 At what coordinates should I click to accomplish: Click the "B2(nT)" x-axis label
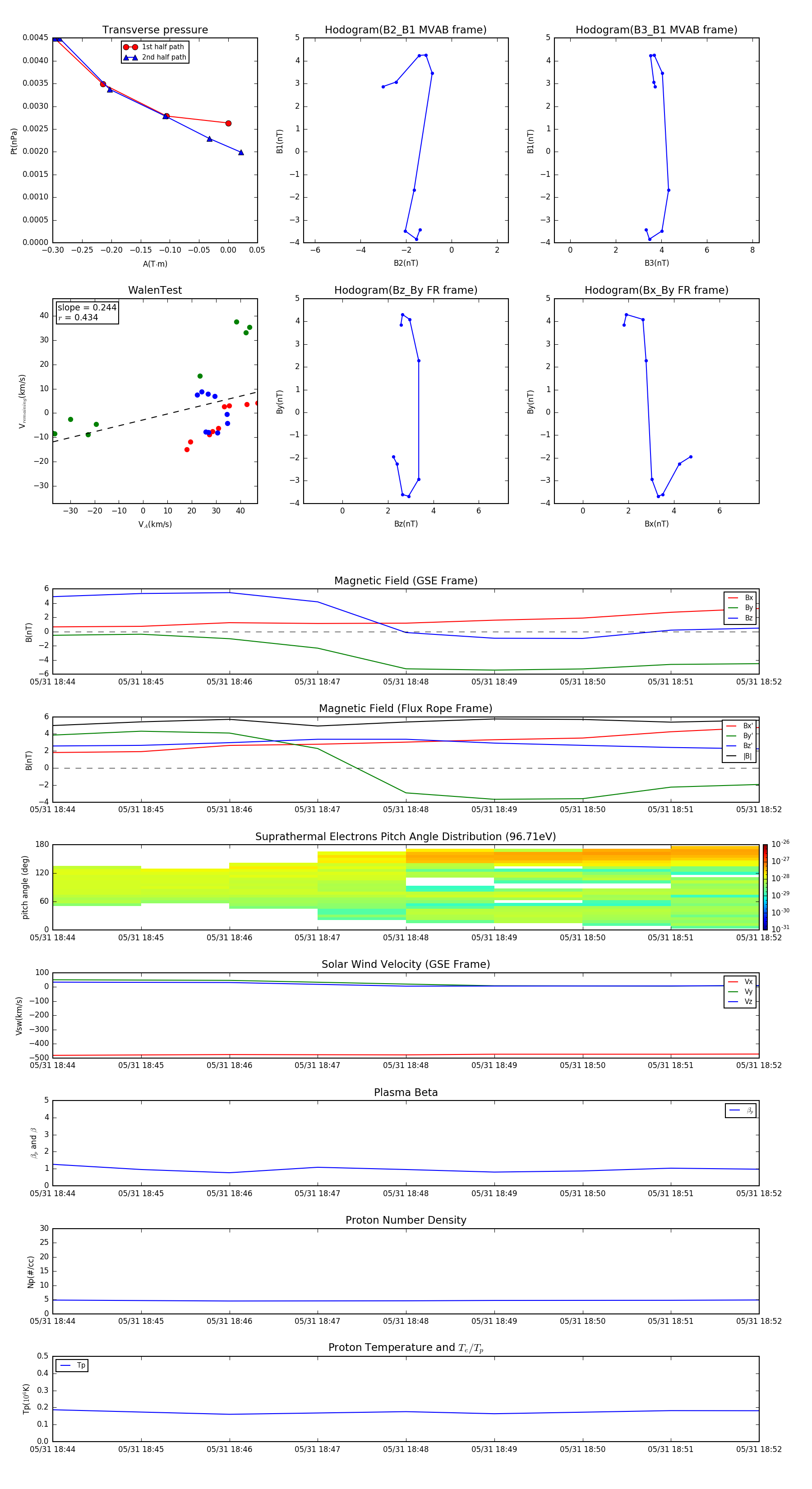406,264
